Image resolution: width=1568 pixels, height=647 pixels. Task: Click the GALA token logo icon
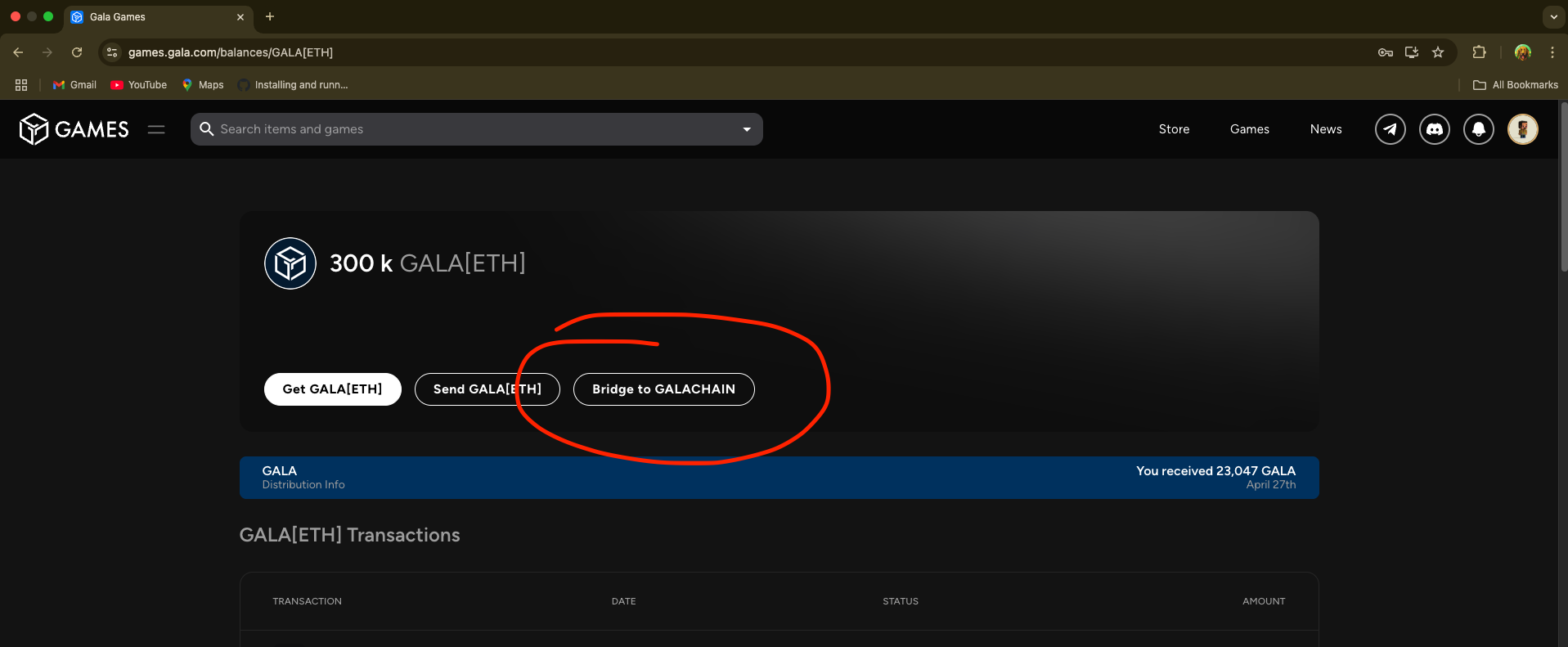tap(290, 263)
